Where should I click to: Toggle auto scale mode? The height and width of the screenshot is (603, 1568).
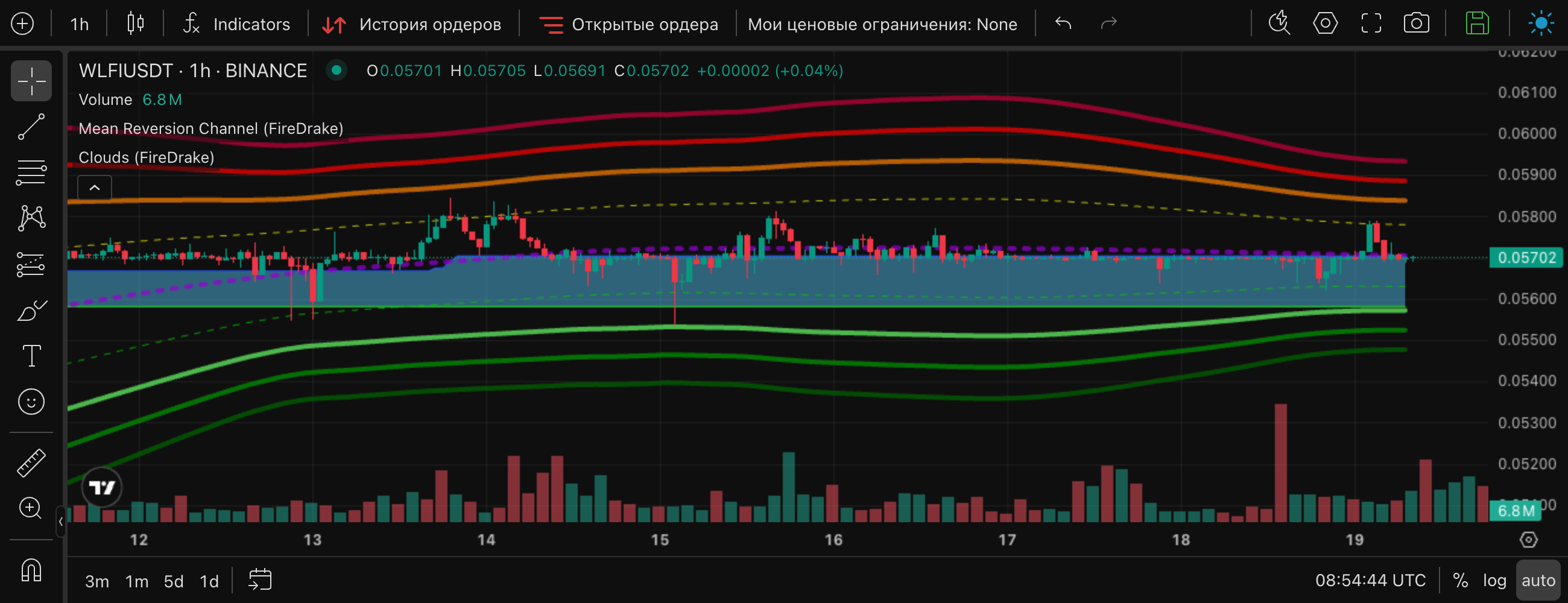coord(1538,581)
